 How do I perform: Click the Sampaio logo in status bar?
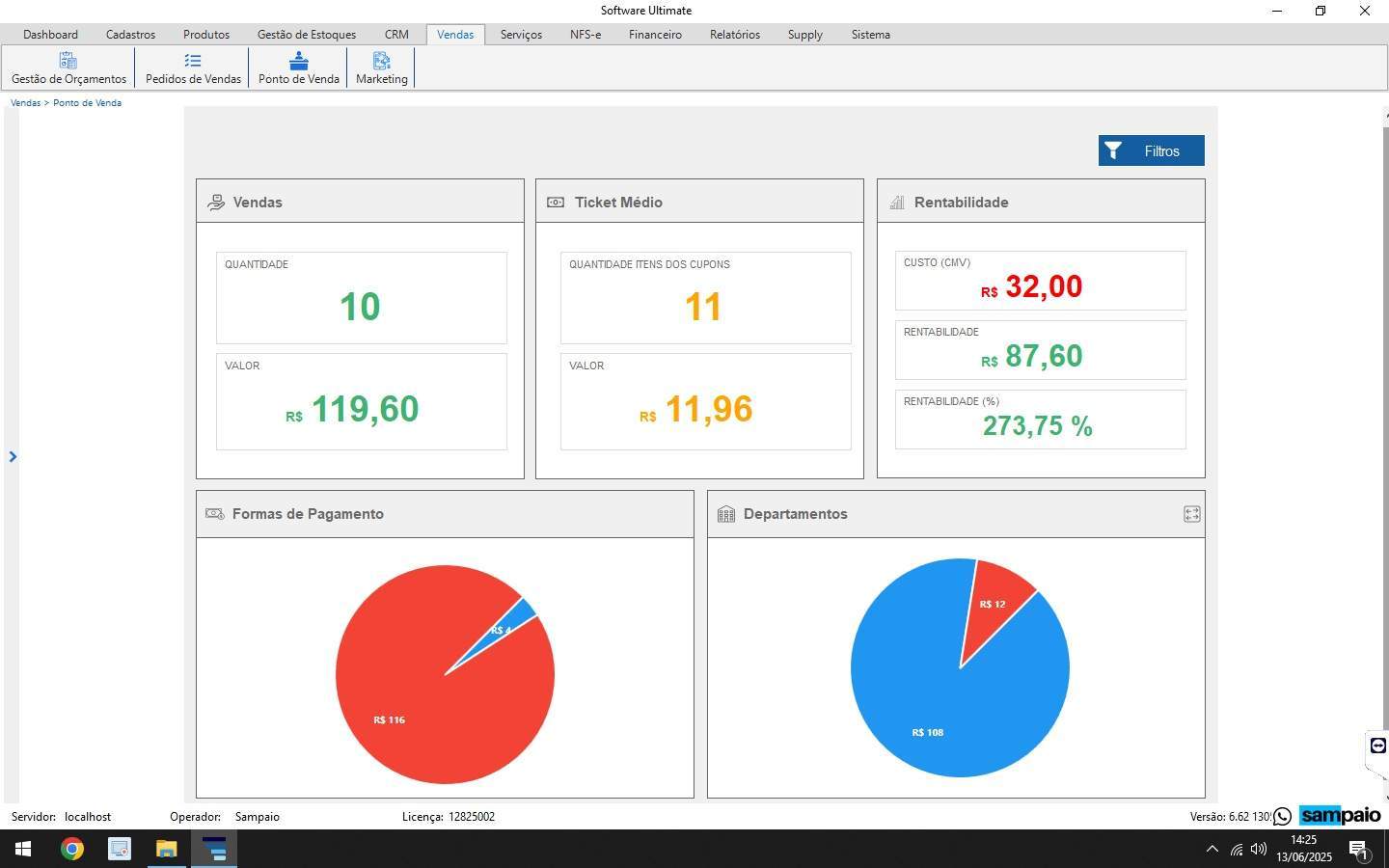(x=1341, y=816)
